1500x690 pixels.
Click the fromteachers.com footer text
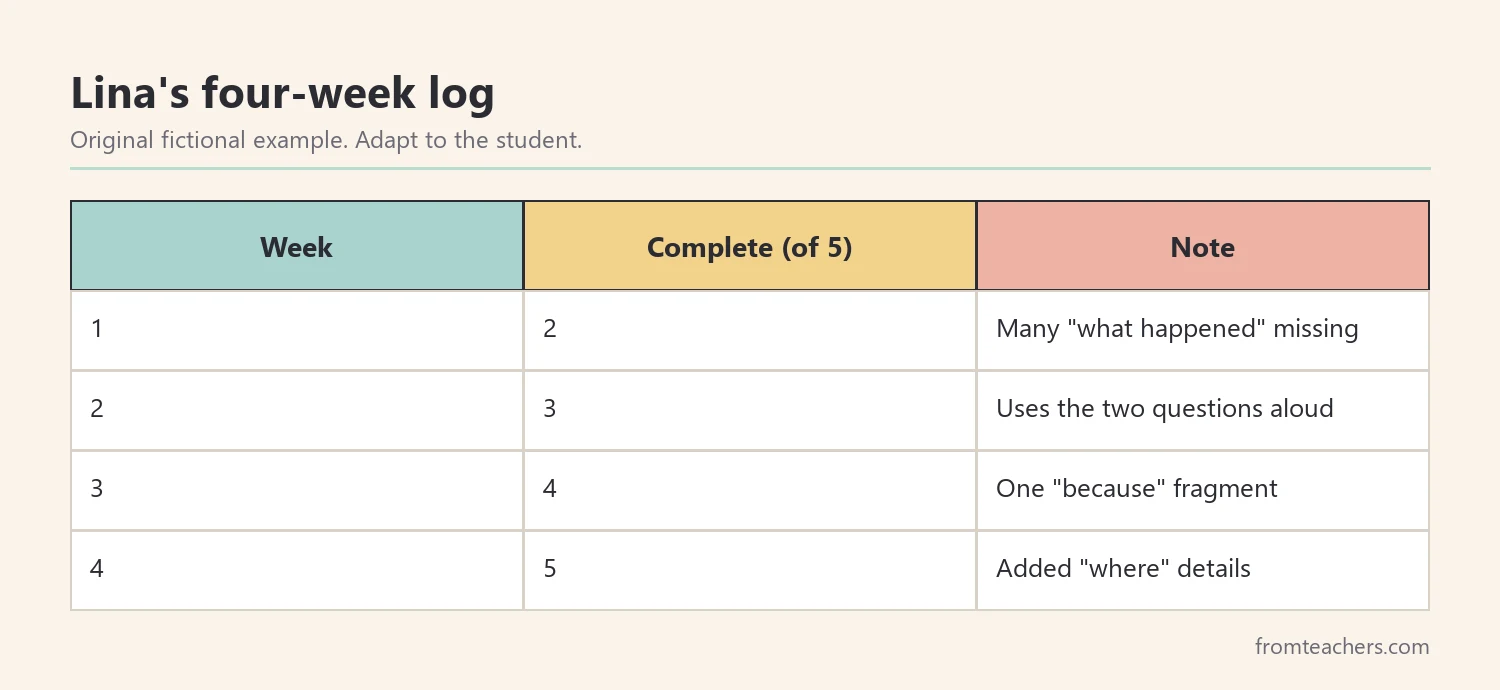click(x=1342, y=647)
